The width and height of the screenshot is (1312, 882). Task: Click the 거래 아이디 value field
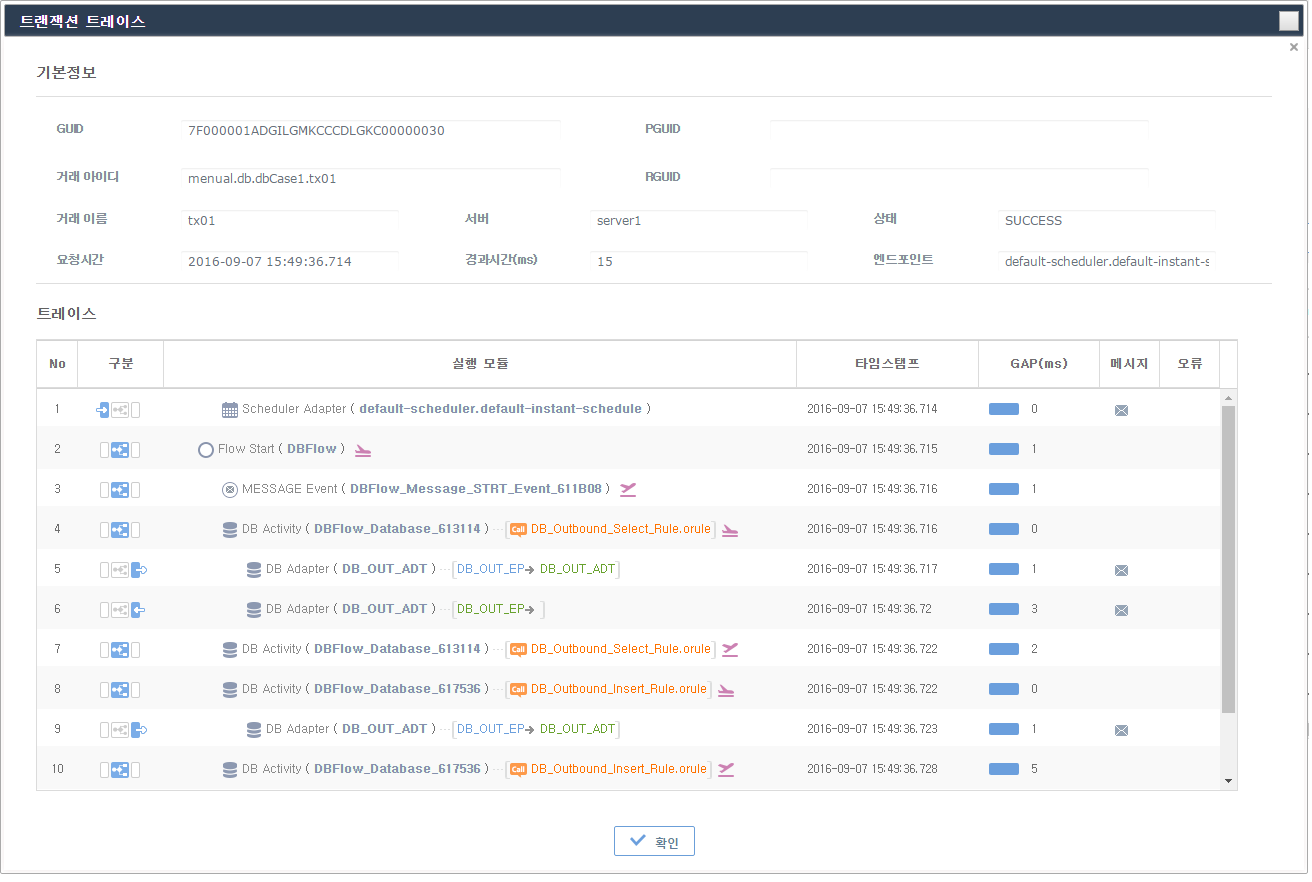[x=371, y=179]
